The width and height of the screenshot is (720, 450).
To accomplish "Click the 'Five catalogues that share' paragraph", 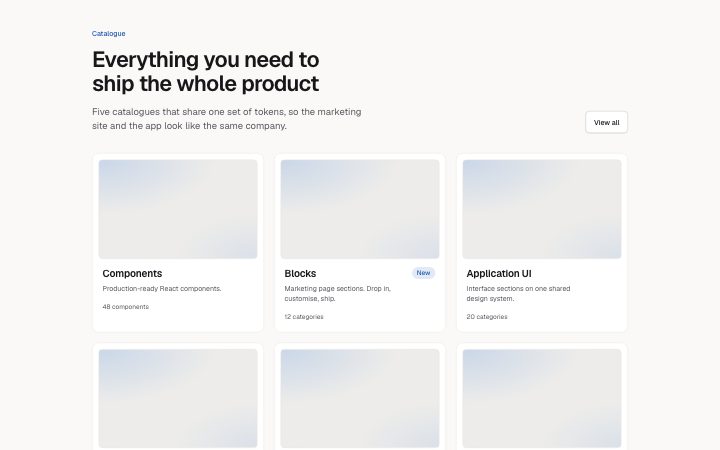I will (226, 118).
